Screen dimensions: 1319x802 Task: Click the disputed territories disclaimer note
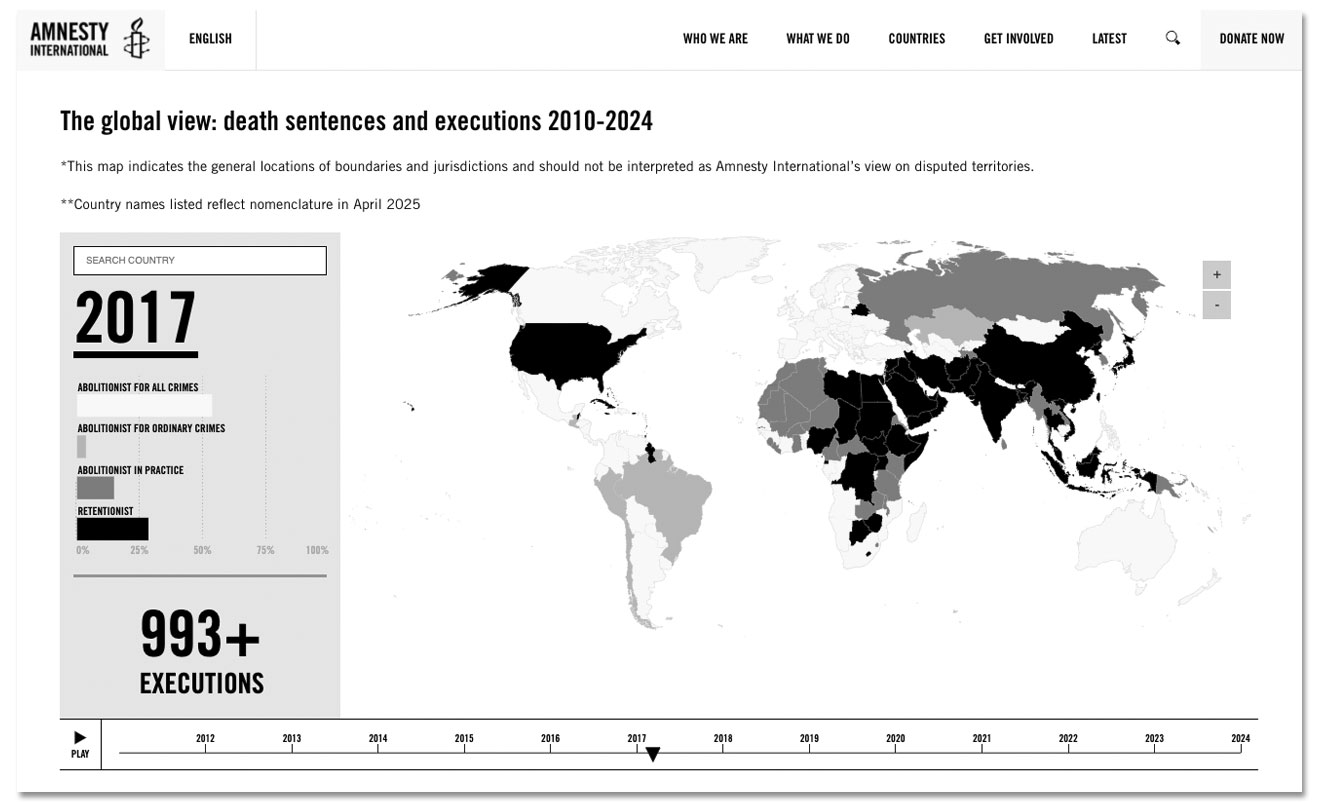click(x=546, y=166)
